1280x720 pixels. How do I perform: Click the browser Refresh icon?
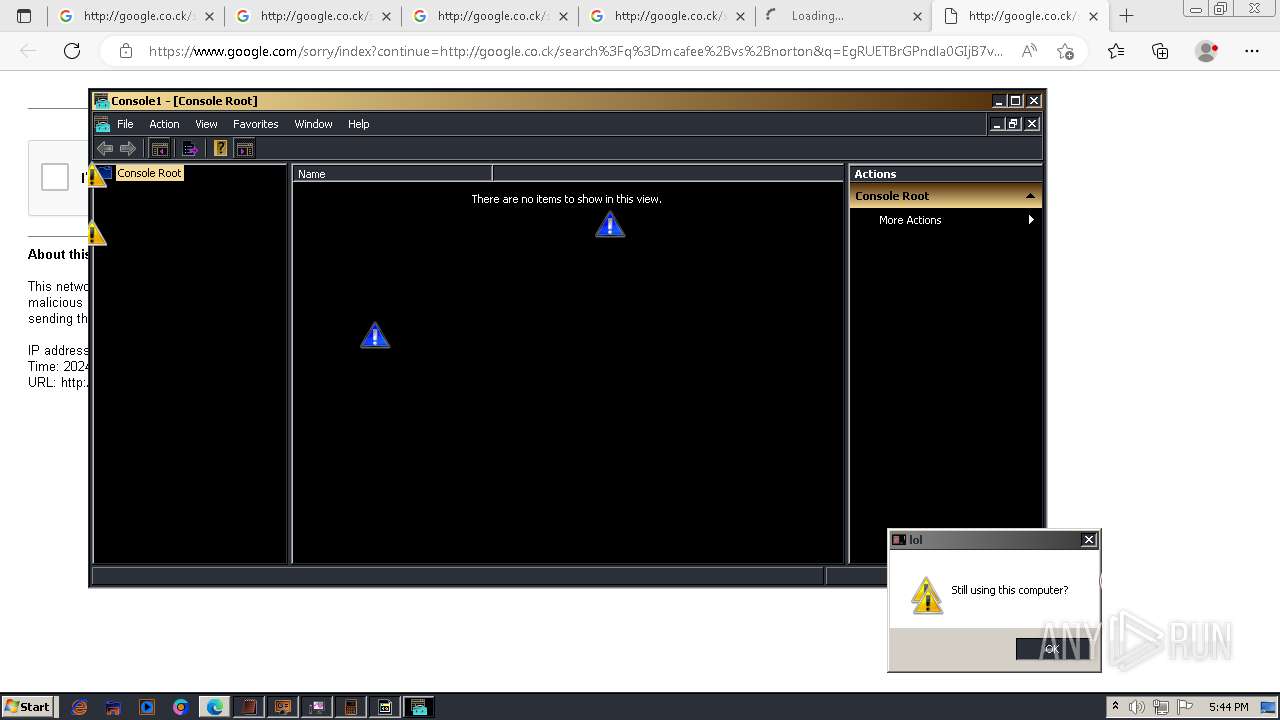(72, 51)
